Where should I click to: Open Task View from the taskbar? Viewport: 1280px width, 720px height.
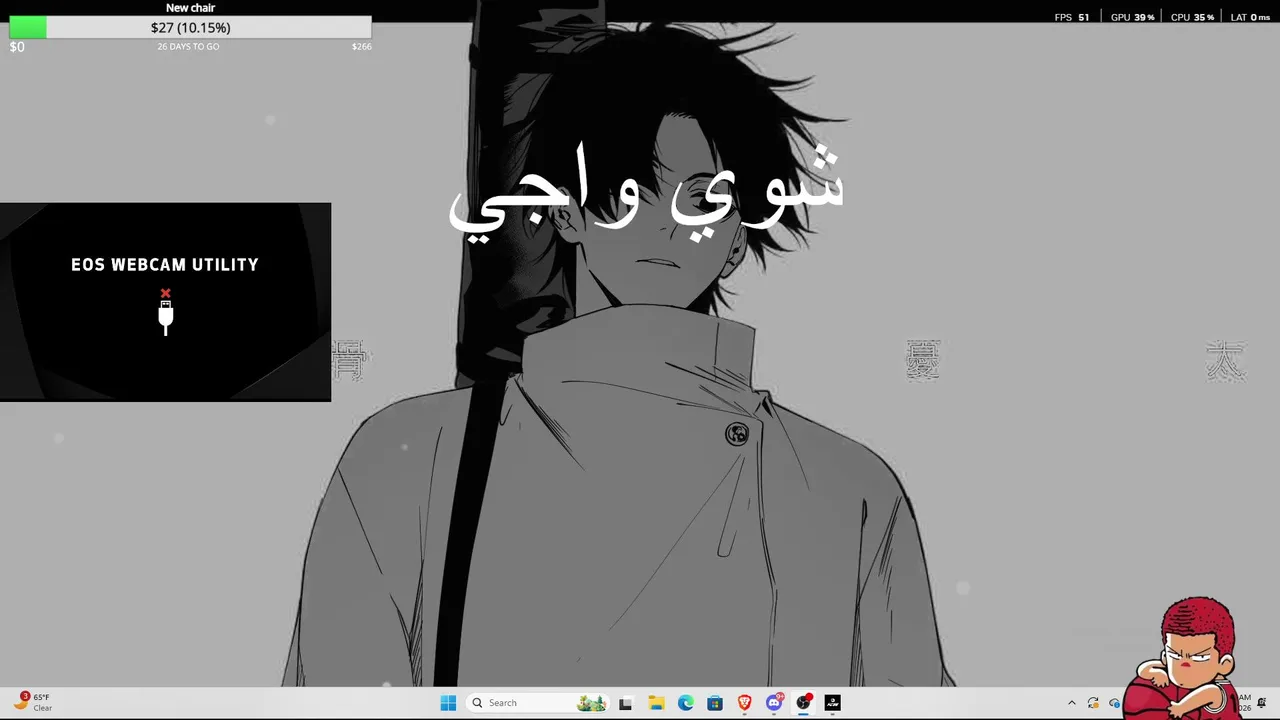tap(626, 703)
